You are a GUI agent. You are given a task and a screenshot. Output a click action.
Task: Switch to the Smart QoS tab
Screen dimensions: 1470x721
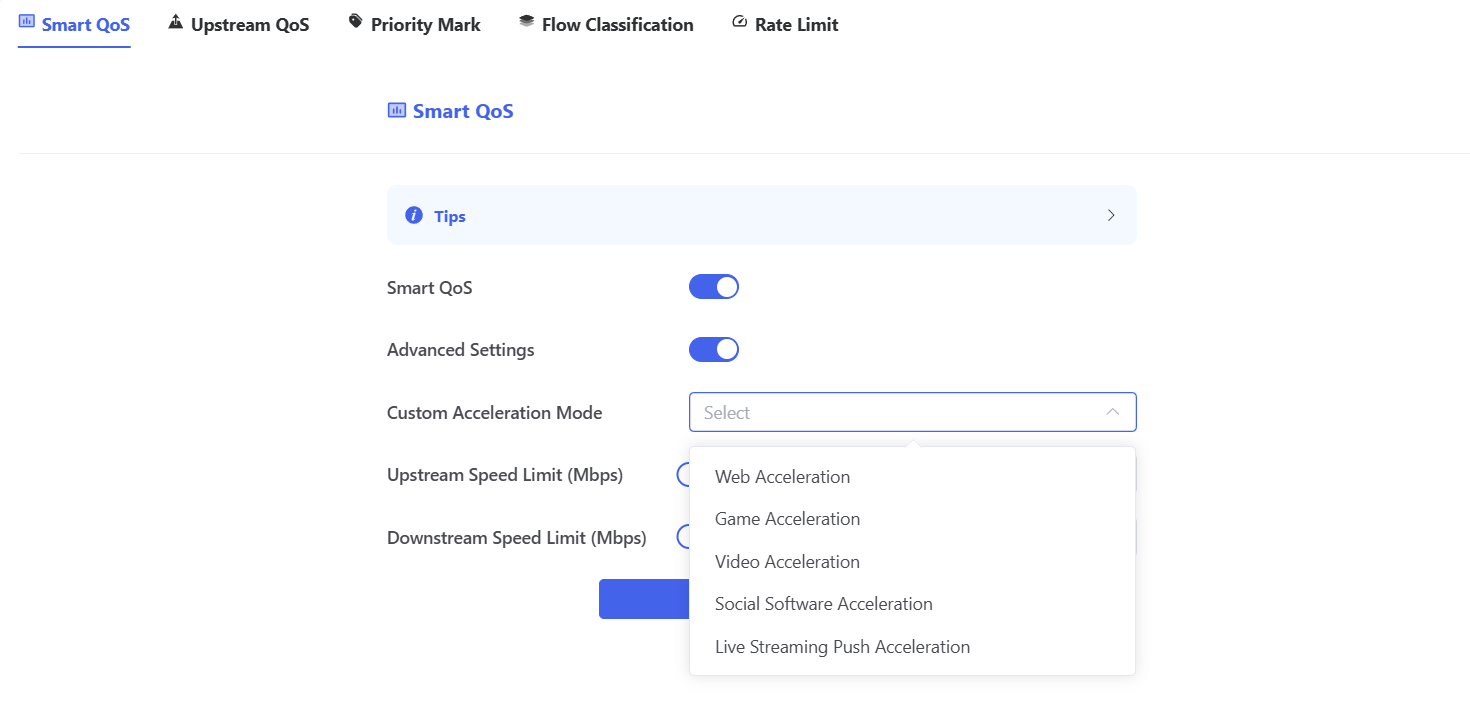(x=74, y=25)
